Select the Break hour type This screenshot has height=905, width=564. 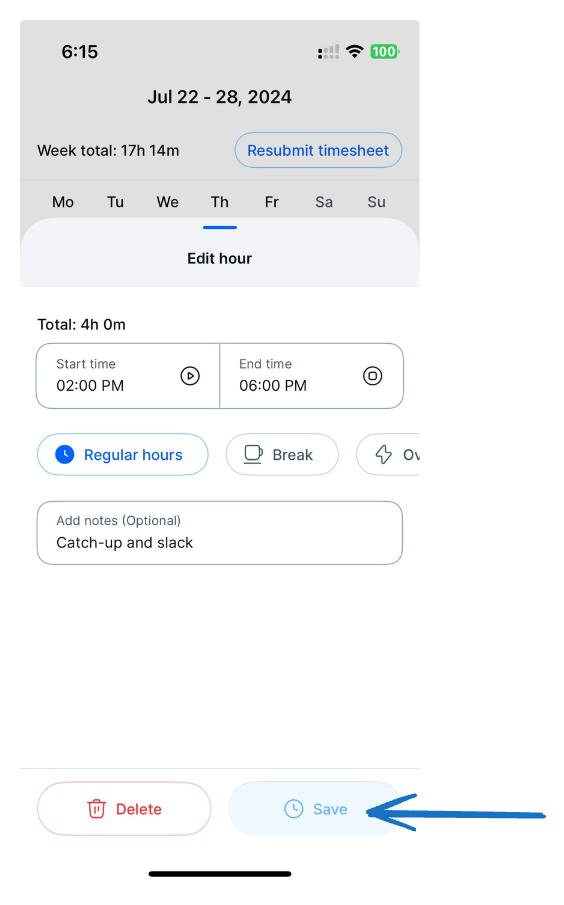(282, 454)
